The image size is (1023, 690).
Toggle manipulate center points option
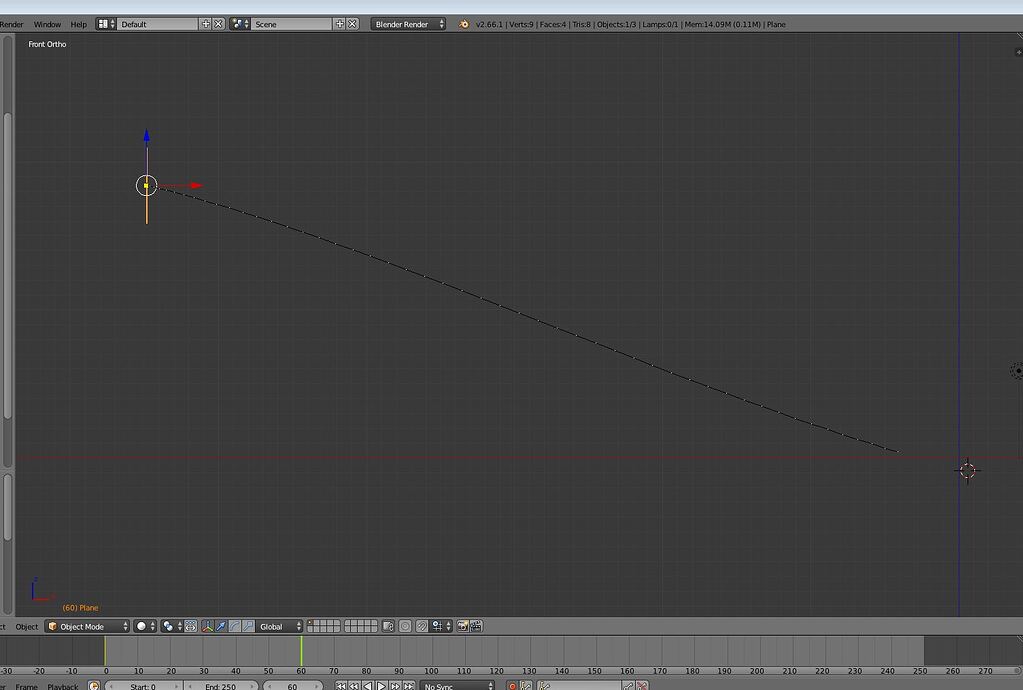[191, 627]
